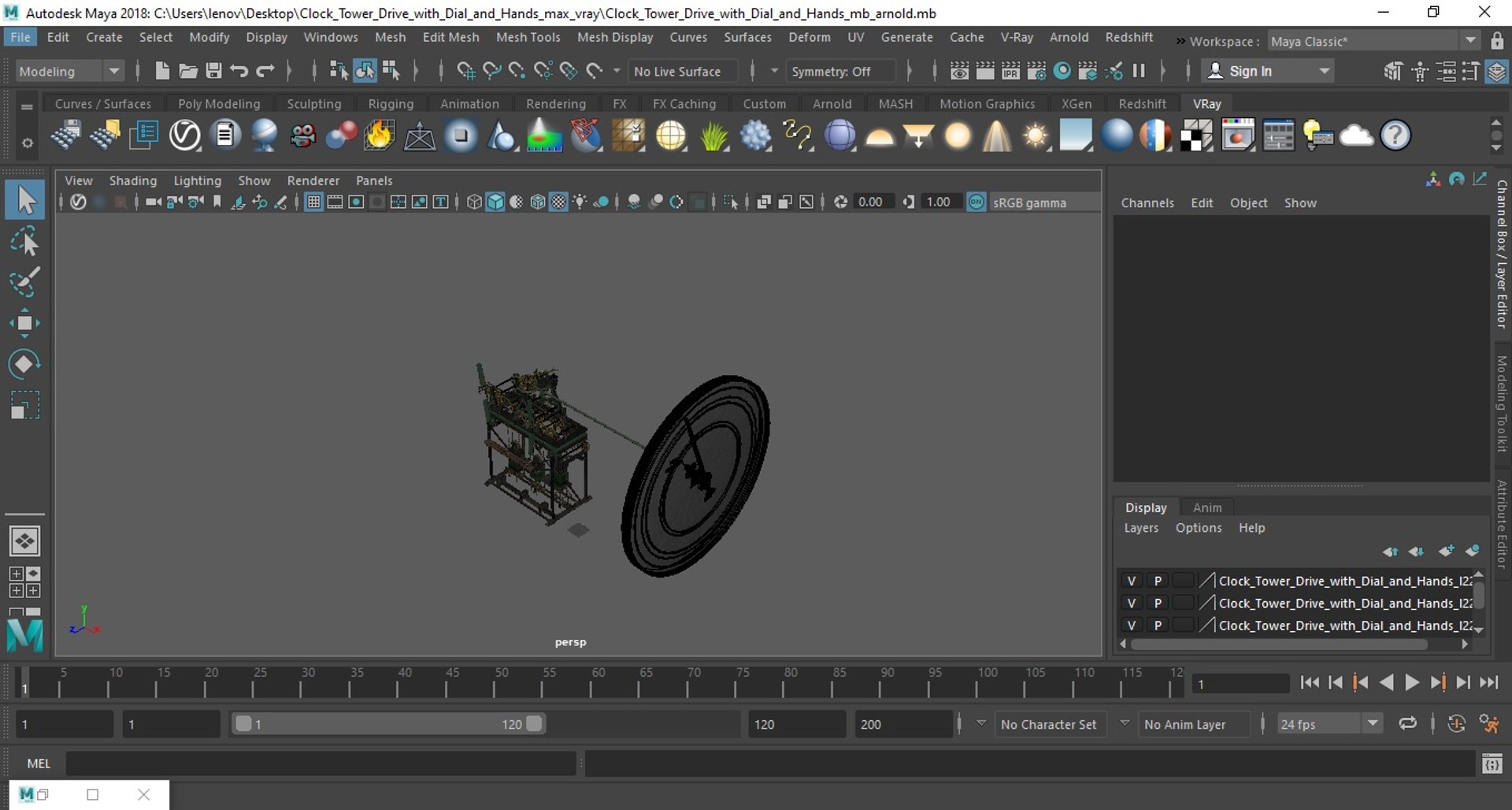The height and width of the screenshot is (810, 1512).
Task: Select single perspective view layout
Action: (x=24, y=541)
